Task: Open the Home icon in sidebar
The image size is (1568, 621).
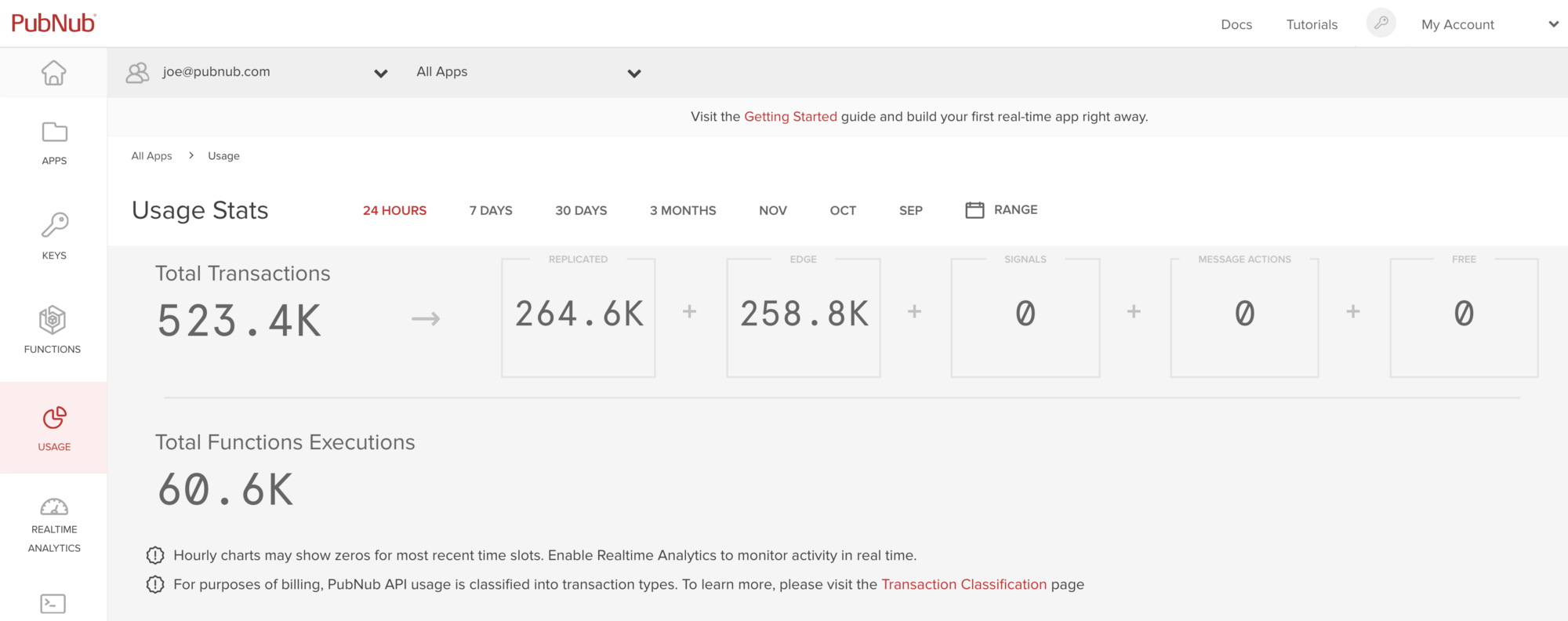Action: 53,73
